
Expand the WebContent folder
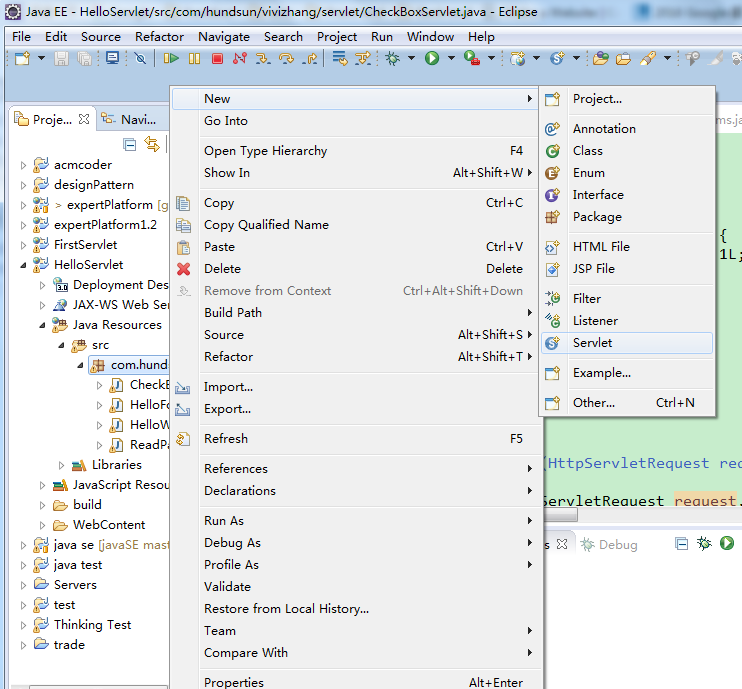pyautogui.click(x=42, y=525)
